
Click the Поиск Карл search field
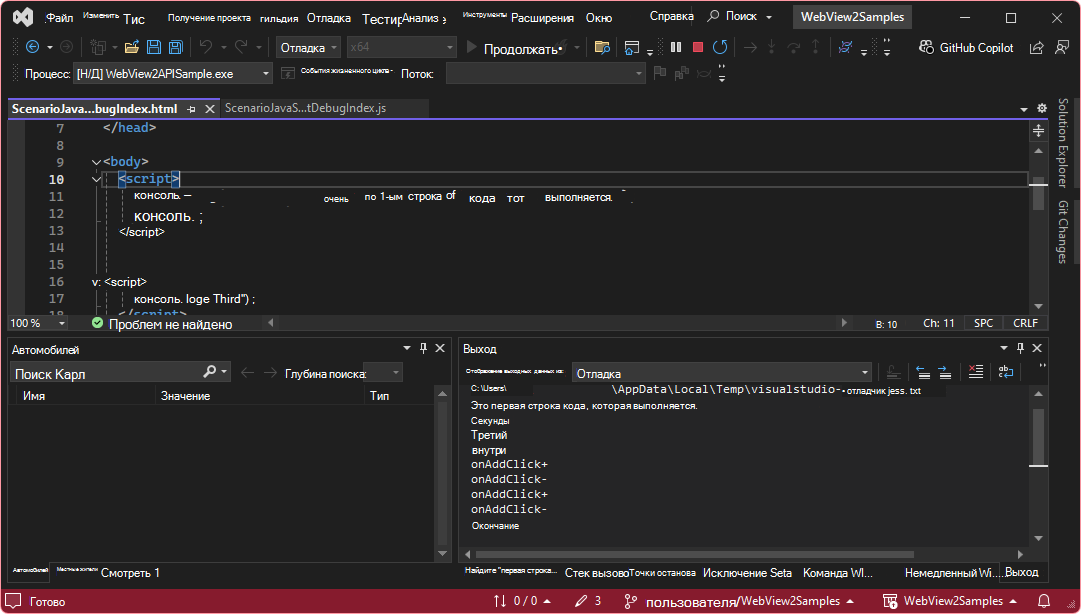pos(121,373)
